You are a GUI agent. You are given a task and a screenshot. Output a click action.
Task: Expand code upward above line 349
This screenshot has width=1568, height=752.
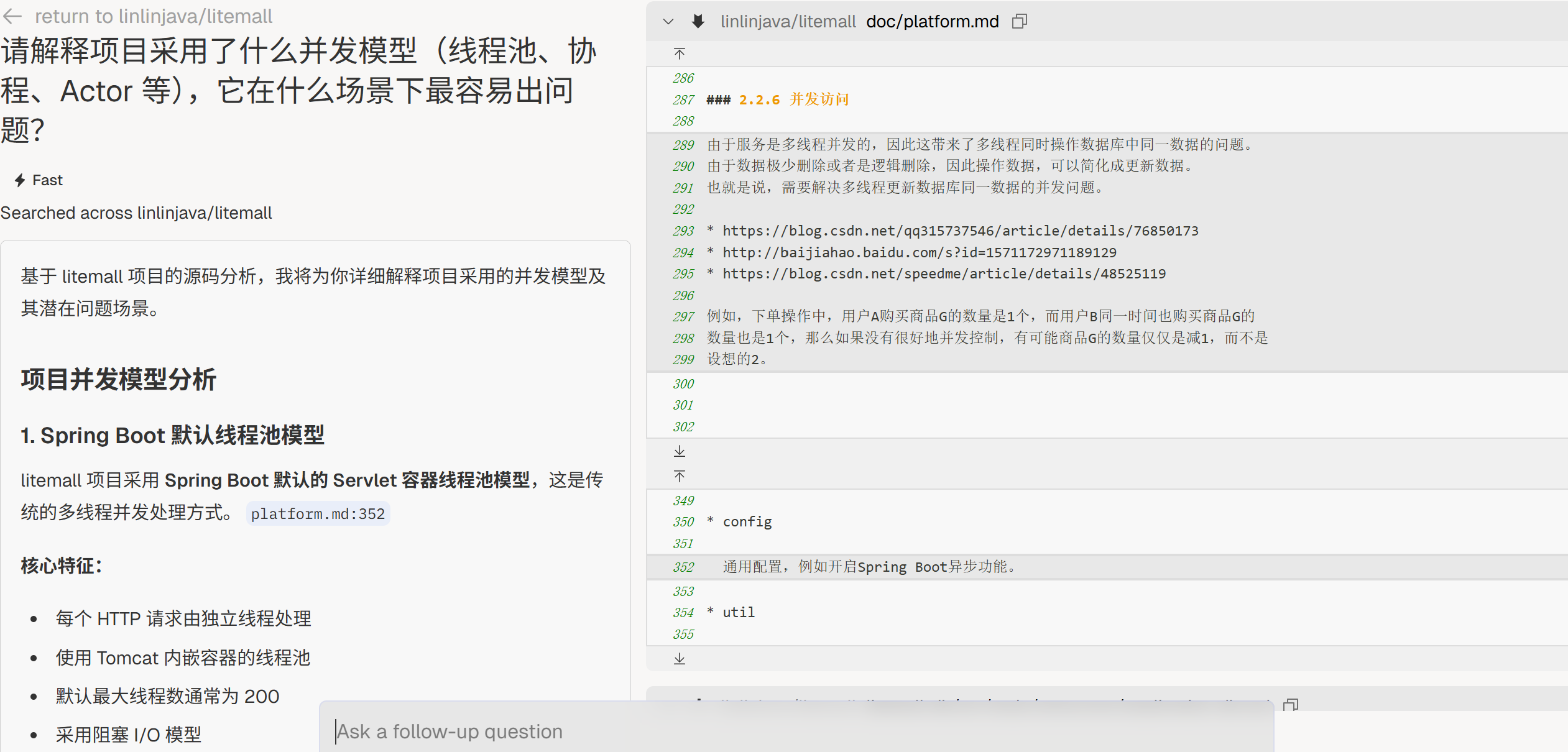click(x=680, y=477)
